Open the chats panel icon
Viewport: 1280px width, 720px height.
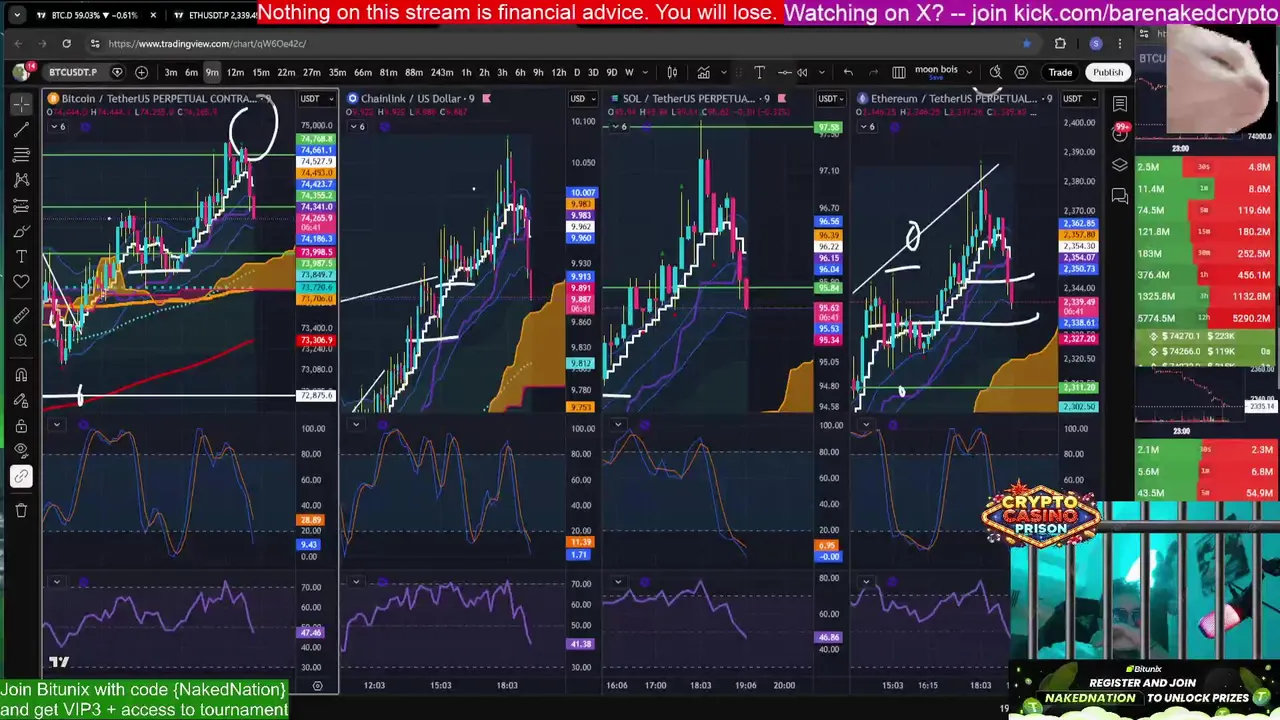[1120, 196]
